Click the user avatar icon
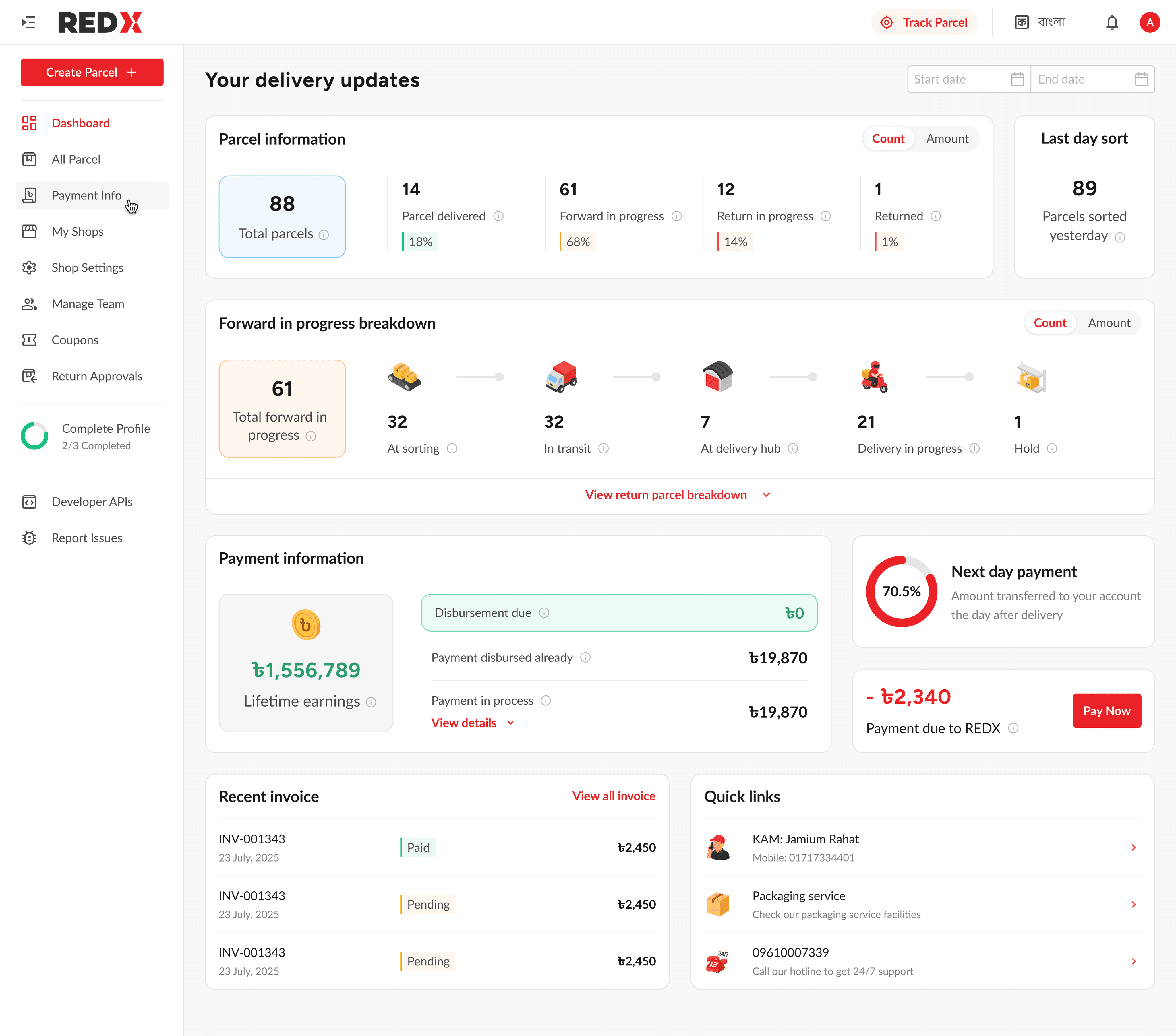 coord(1149,22)
